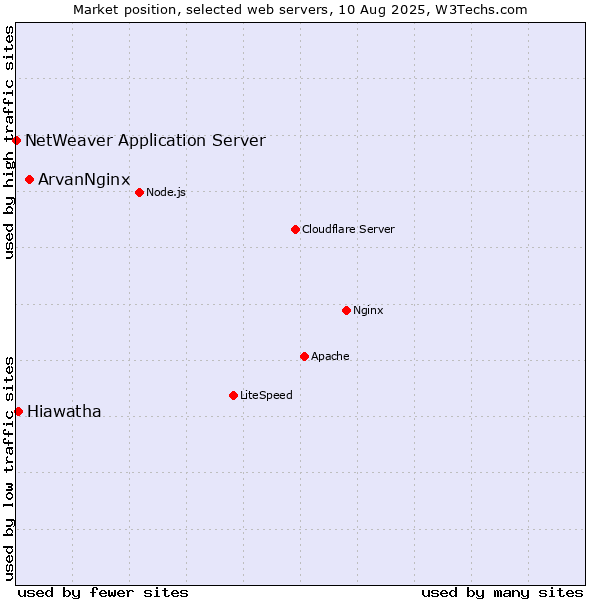600x600 pixels.
Task: Select the LiteSpeed label
Action: 266,395
